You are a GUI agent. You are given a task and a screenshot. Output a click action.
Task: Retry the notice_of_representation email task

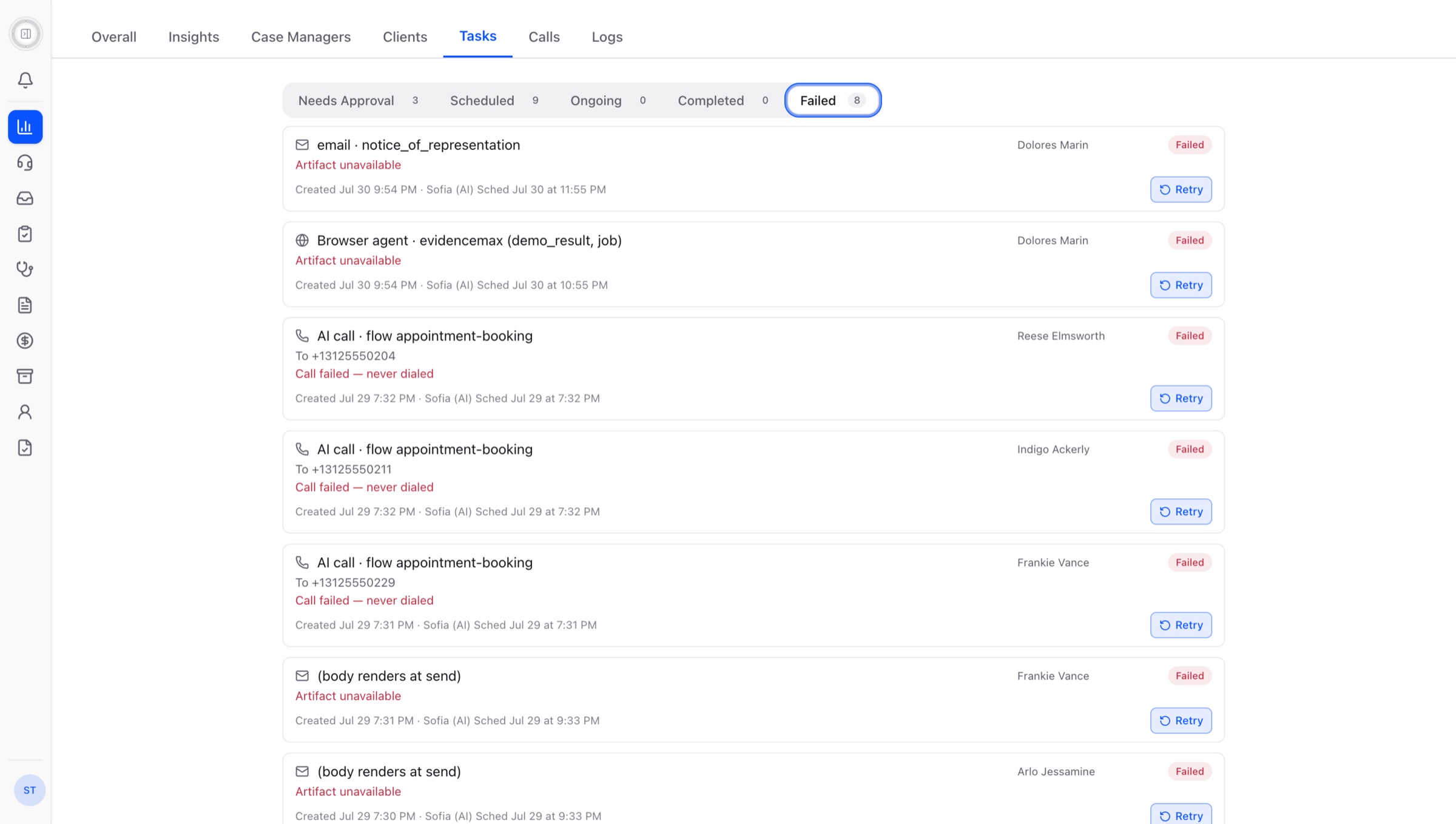1181,190
